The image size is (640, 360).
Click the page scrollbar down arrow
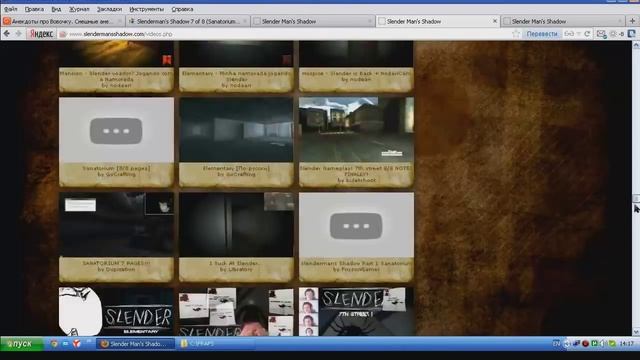pos(636,332)
